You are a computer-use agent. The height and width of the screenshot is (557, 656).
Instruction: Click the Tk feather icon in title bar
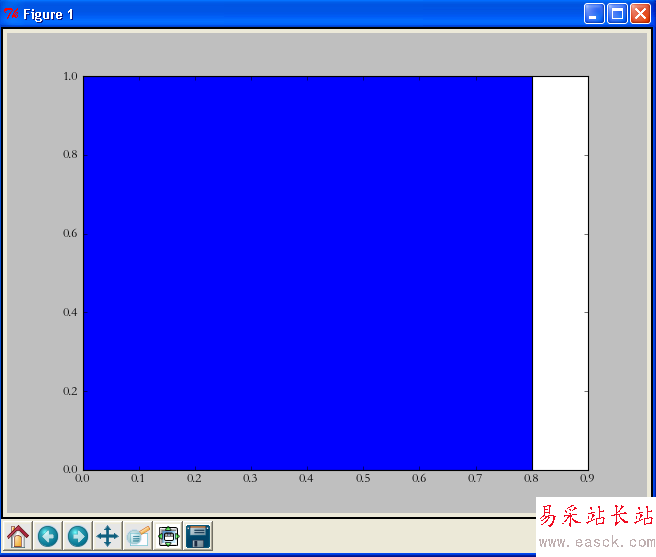click(x=11, y=14)
